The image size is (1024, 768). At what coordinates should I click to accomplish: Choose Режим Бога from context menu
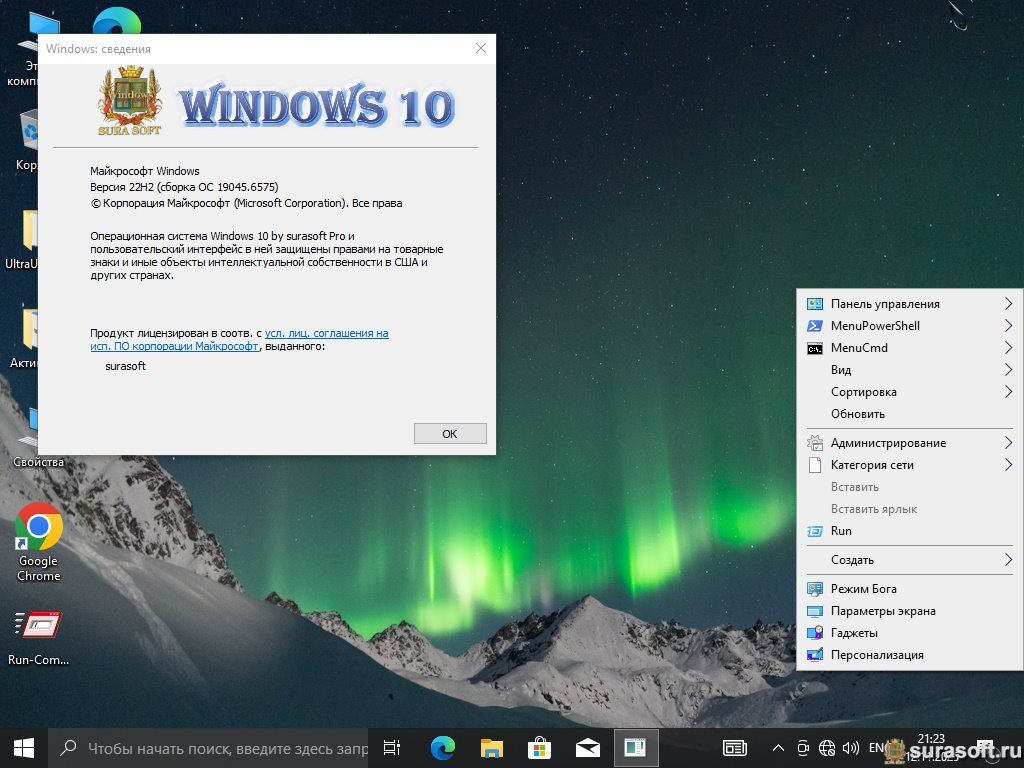point(863,589)
